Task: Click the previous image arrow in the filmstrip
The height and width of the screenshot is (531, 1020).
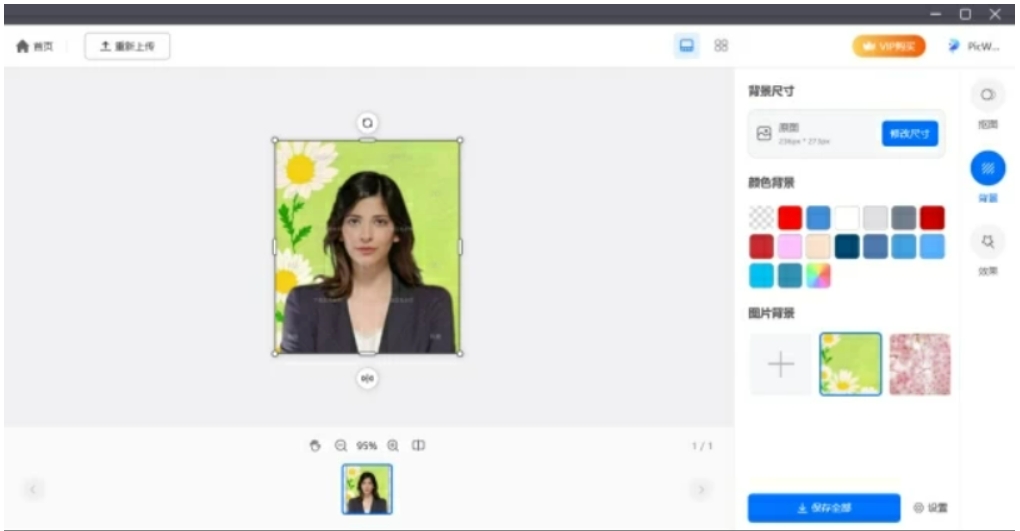Action: coord(33,489)
